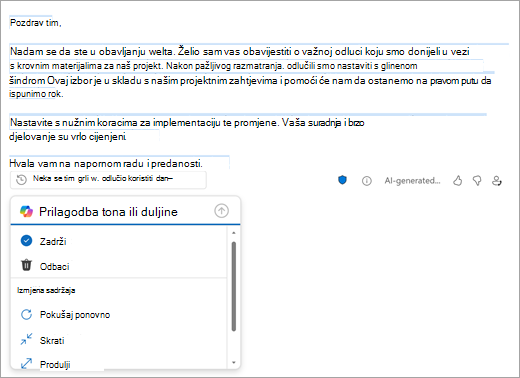Choose Odbaci to discard the draft
This screenshot has height=378, width=520.
point(119,266)
